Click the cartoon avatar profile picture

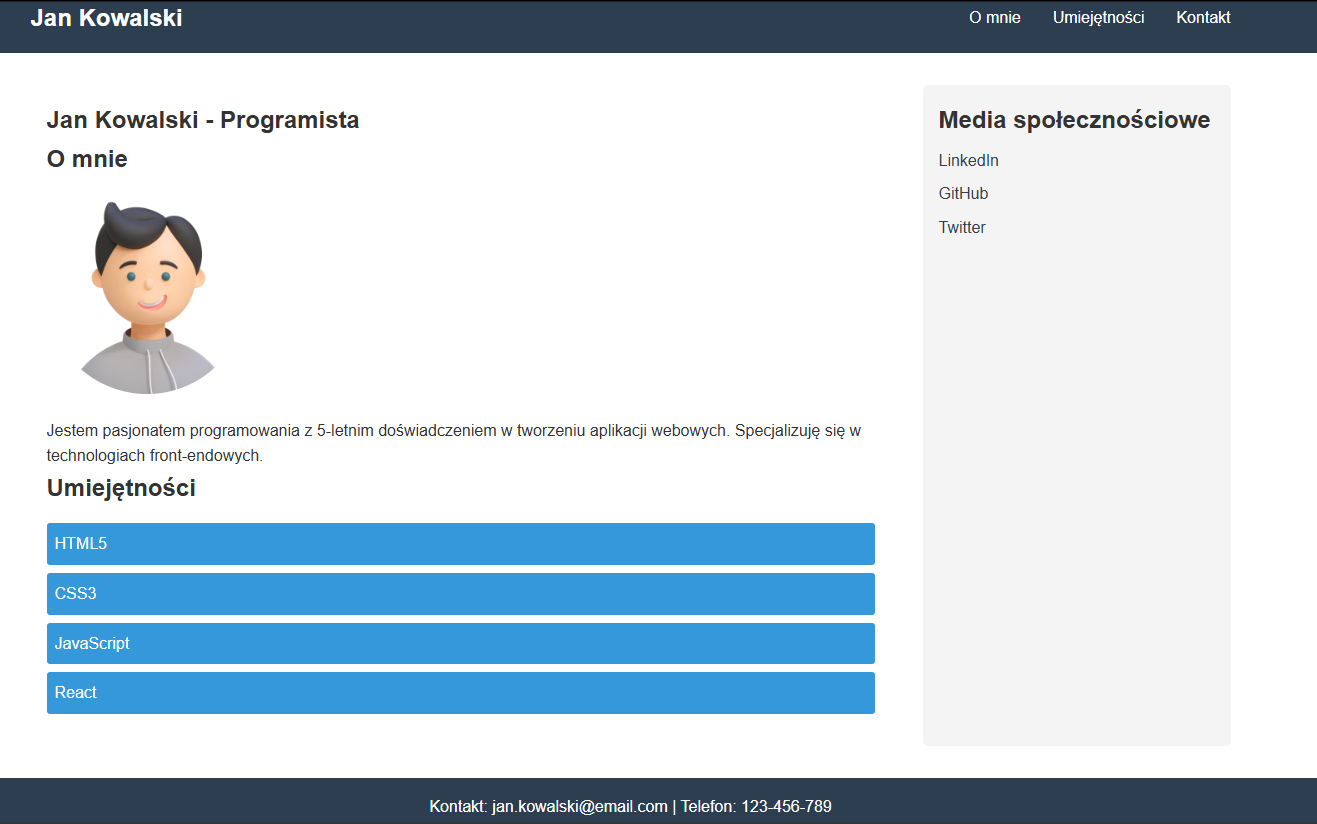point(148,297)
